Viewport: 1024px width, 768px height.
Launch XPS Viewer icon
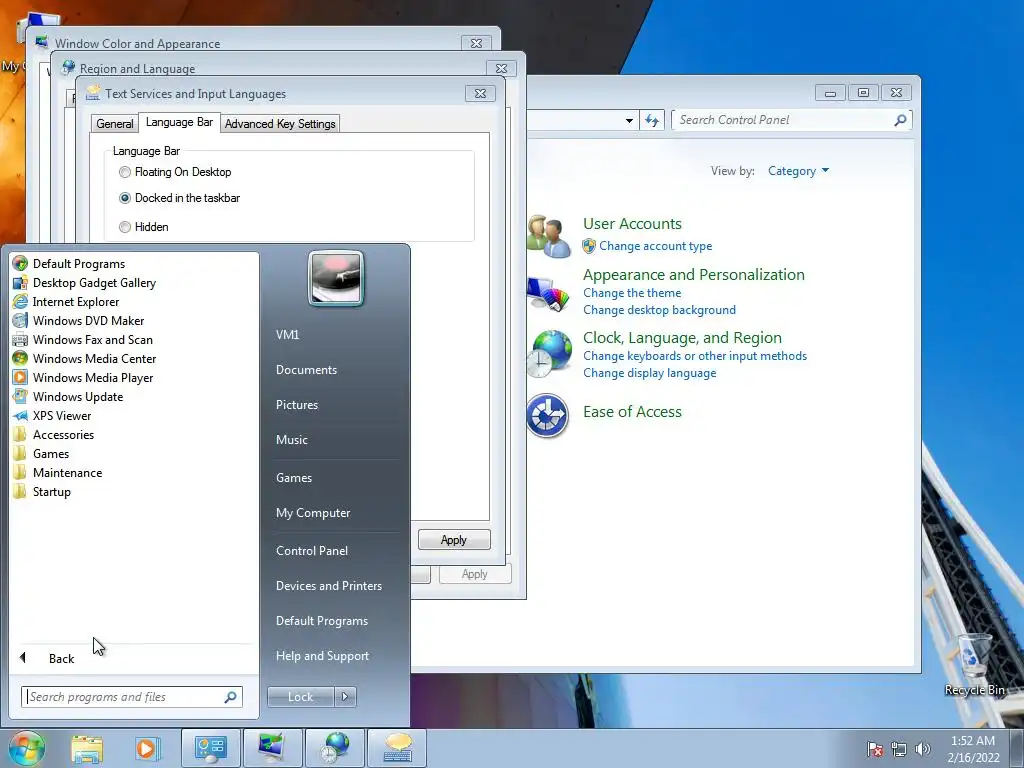click(20, 415)
